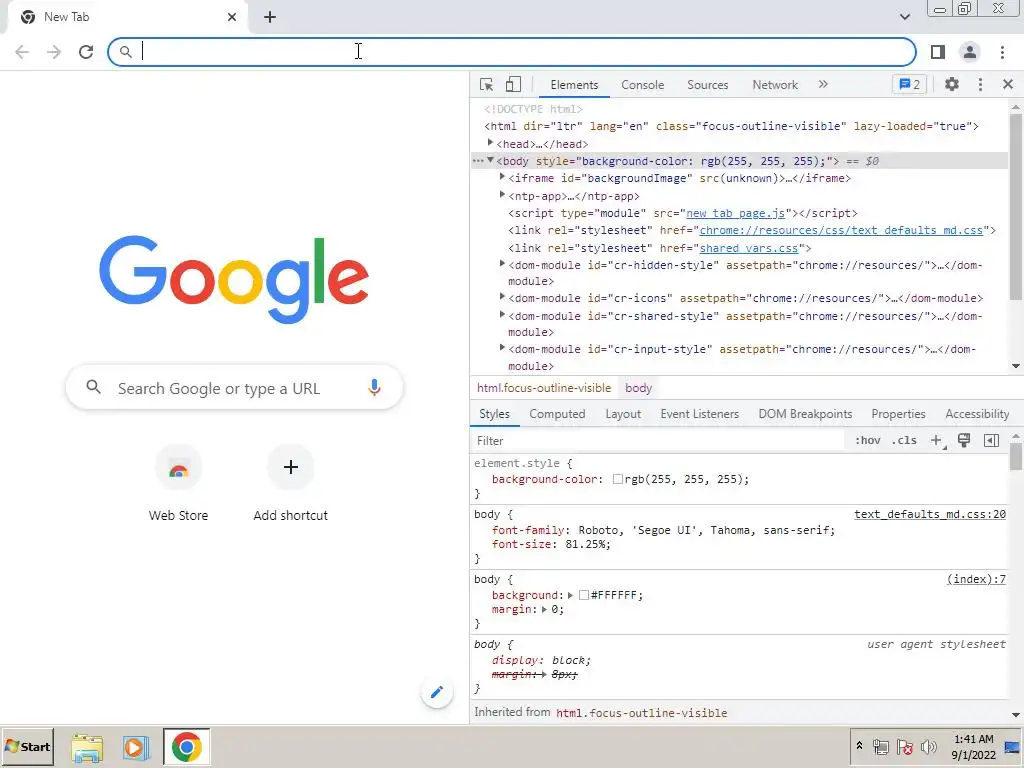Open the shared_vars.css link
Screen dimensions: 1024x768
[x=749, y=248]
